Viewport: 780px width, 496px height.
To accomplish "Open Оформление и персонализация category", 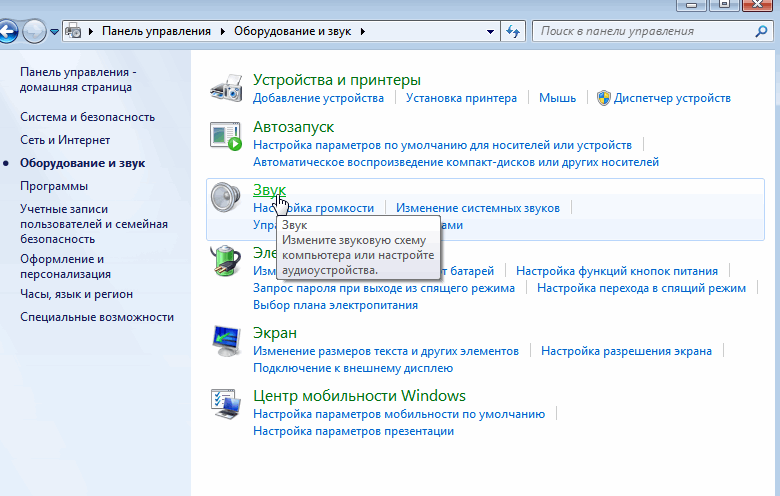I will [x=65, y=266].
